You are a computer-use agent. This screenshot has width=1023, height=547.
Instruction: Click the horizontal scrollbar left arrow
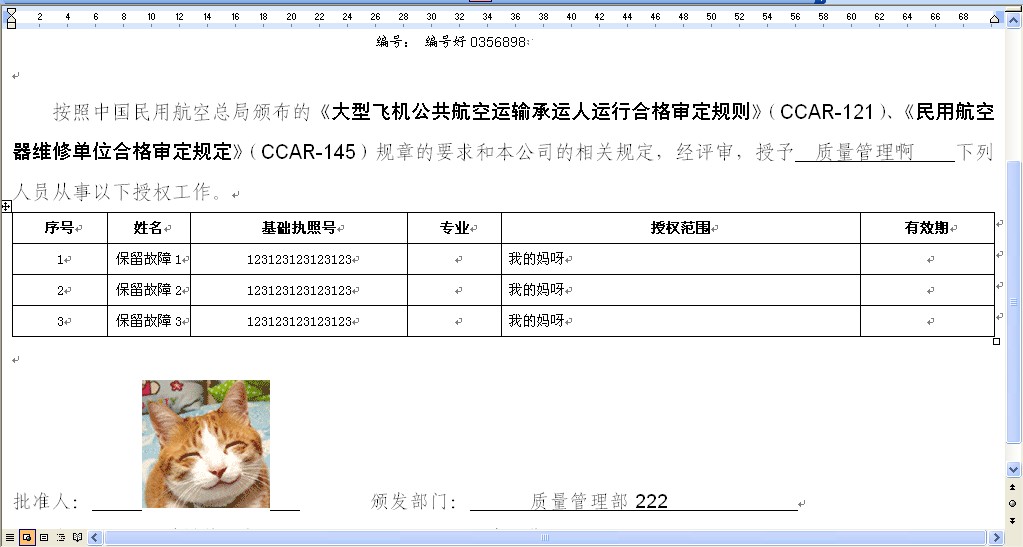pos(95,537)
